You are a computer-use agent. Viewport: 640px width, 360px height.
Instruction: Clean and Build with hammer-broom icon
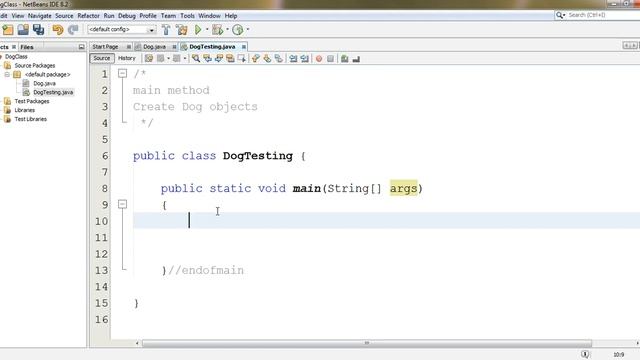click(182, 30)
